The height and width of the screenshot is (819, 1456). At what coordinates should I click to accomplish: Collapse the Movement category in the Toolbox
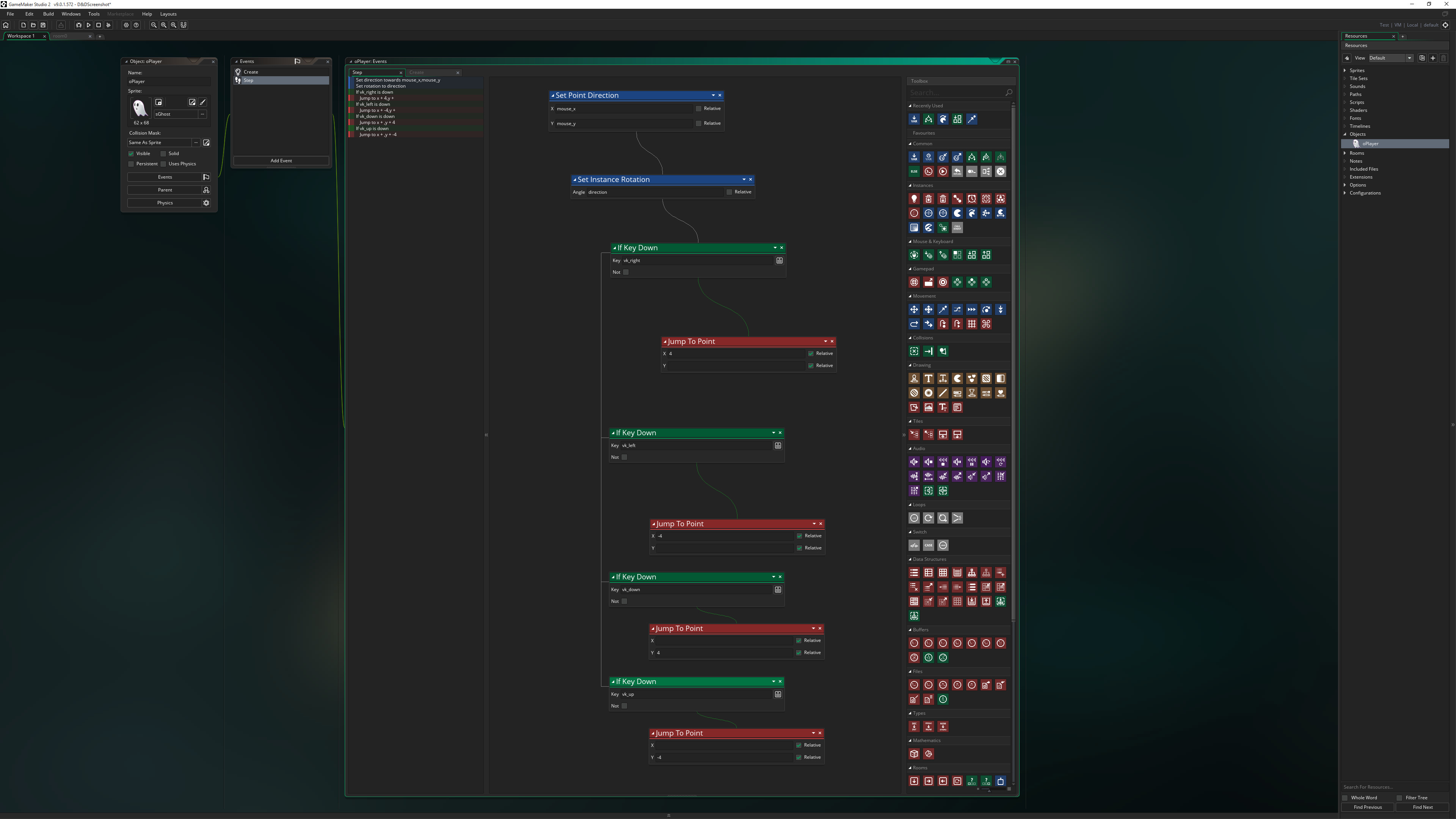[x=910, y=296]
